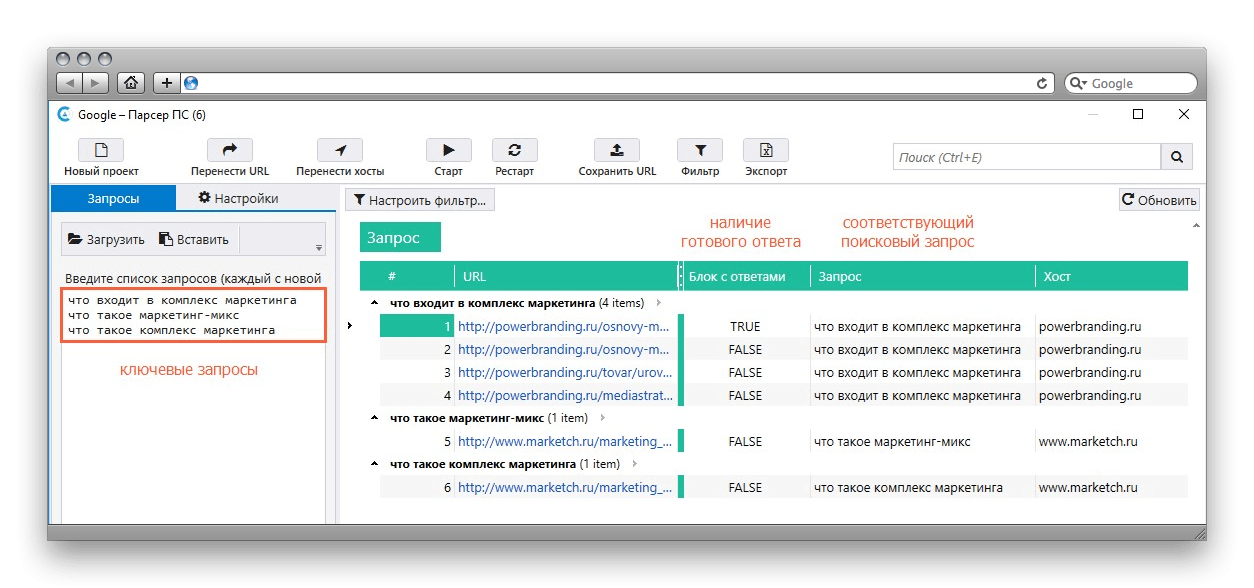
Task: Open the query panel toolbar overflow dropdown
Action: pyautogui.click(x=319, y=248)
